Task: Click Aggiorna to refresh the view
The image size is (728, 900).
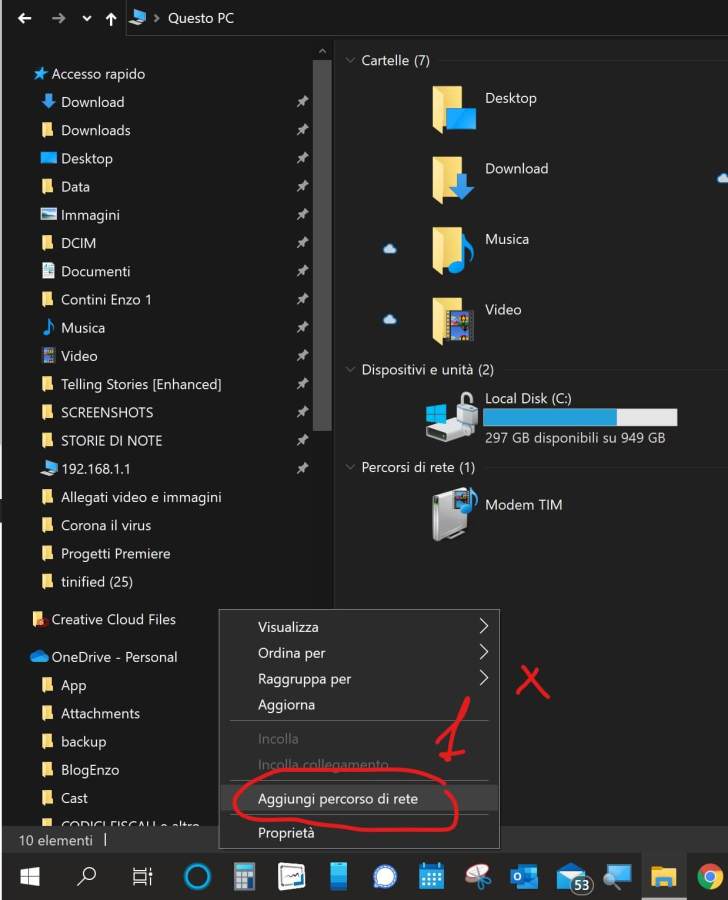Action: tap(286, 705)
